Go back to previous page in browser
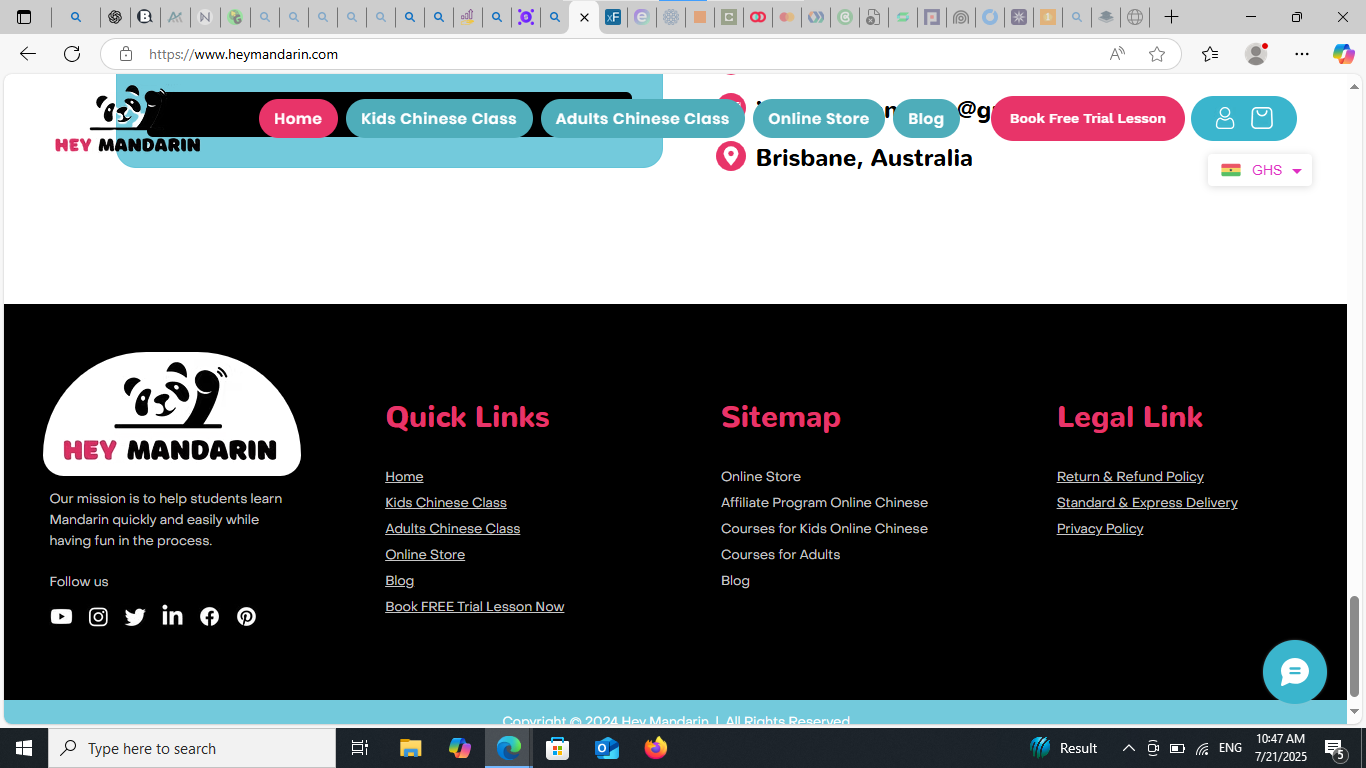Viewport: 1366px width, 768px height. [28, 54]
